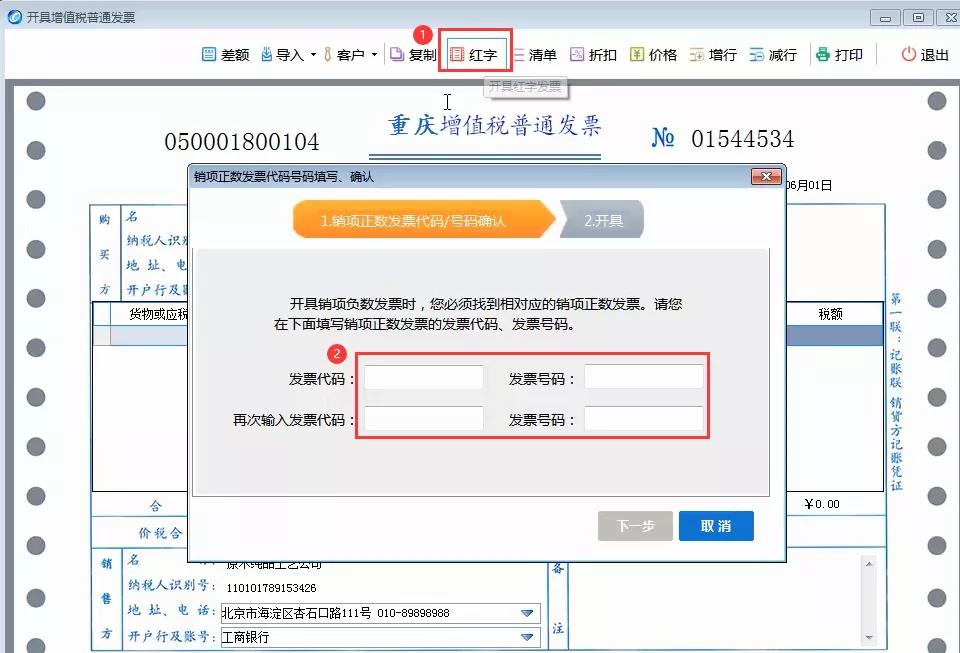
Task: Click the 红字 red-letter invoice icon
Action: pyautogui.click(x=474, y=55)
